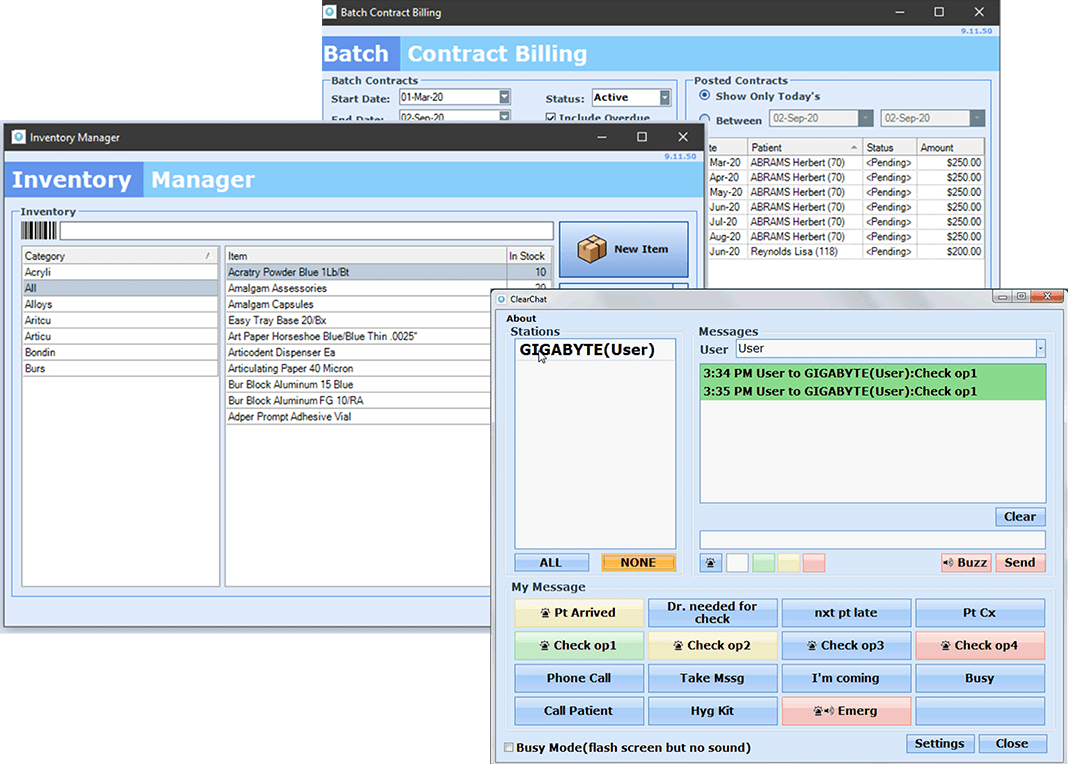Select the red message color swatch
Viewport: 1068px width, 764px height.
click(x=814, y=563)
